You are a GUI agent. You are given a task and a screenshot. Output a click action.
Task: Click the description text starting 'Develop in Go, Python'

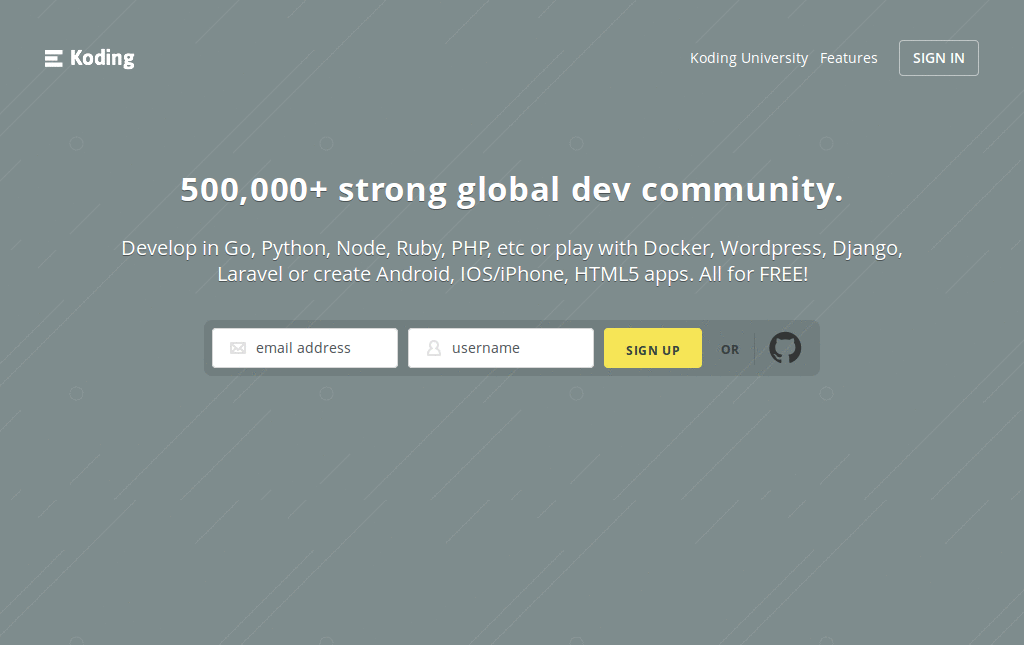pyautogui.click(x=512, y=261)
